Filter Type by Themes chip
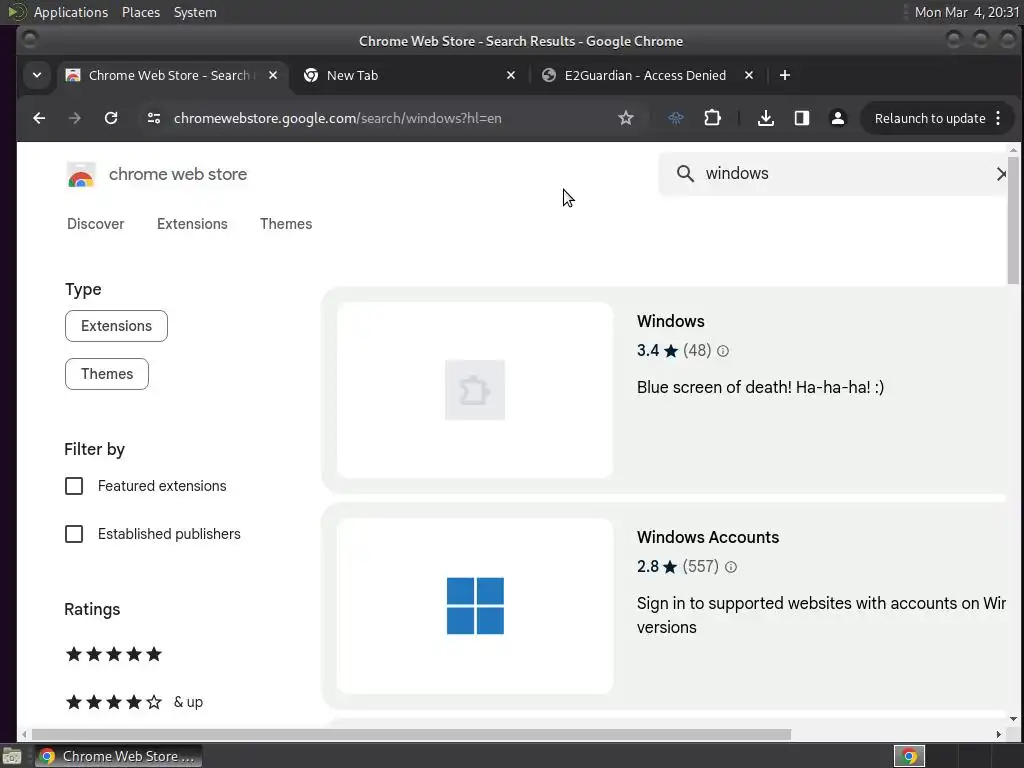This screenshot has height=768, width=1024. (107, 374)
